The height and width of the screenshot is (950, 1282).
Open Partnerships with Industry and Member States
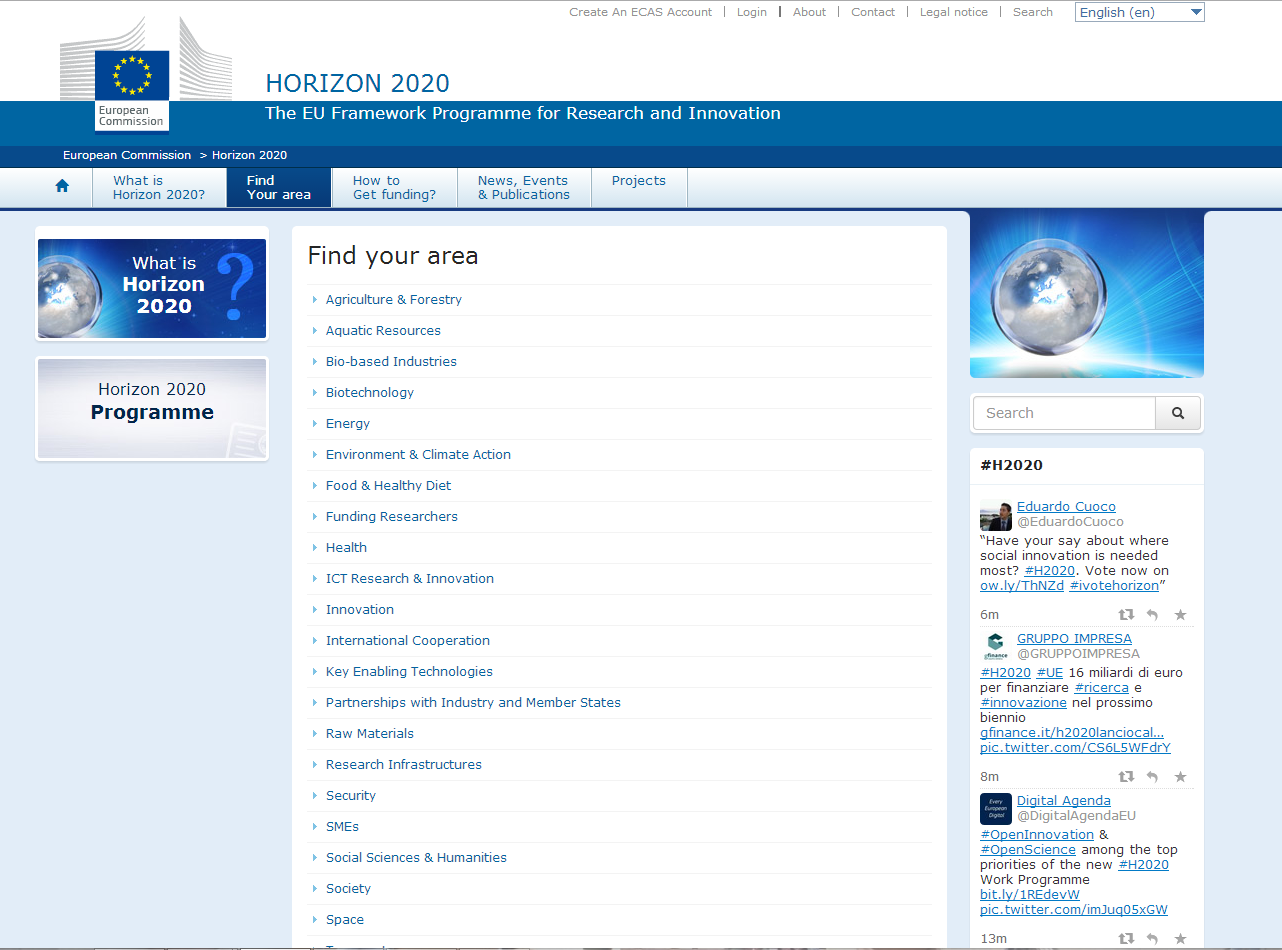473,703
